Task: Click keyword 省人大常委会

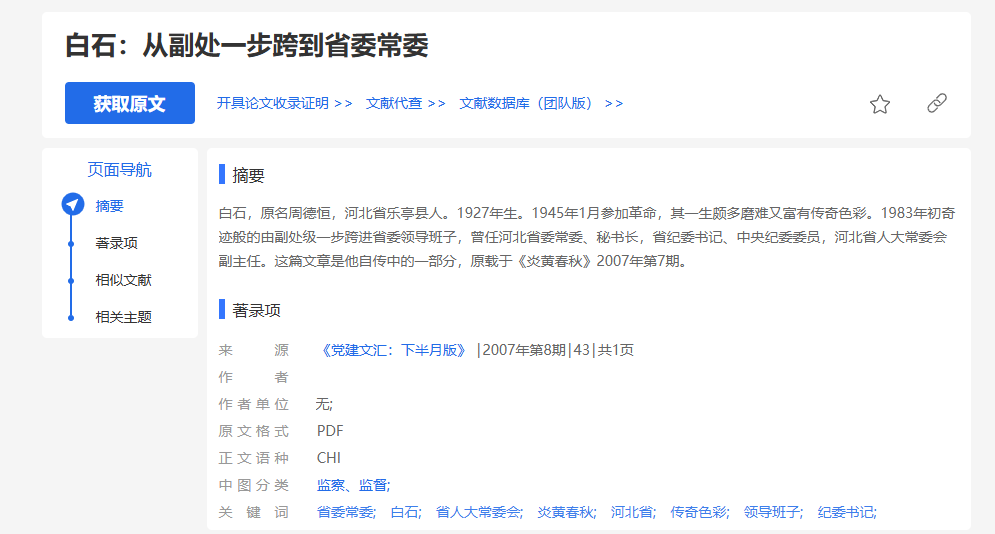Action: tap(478, 512)
